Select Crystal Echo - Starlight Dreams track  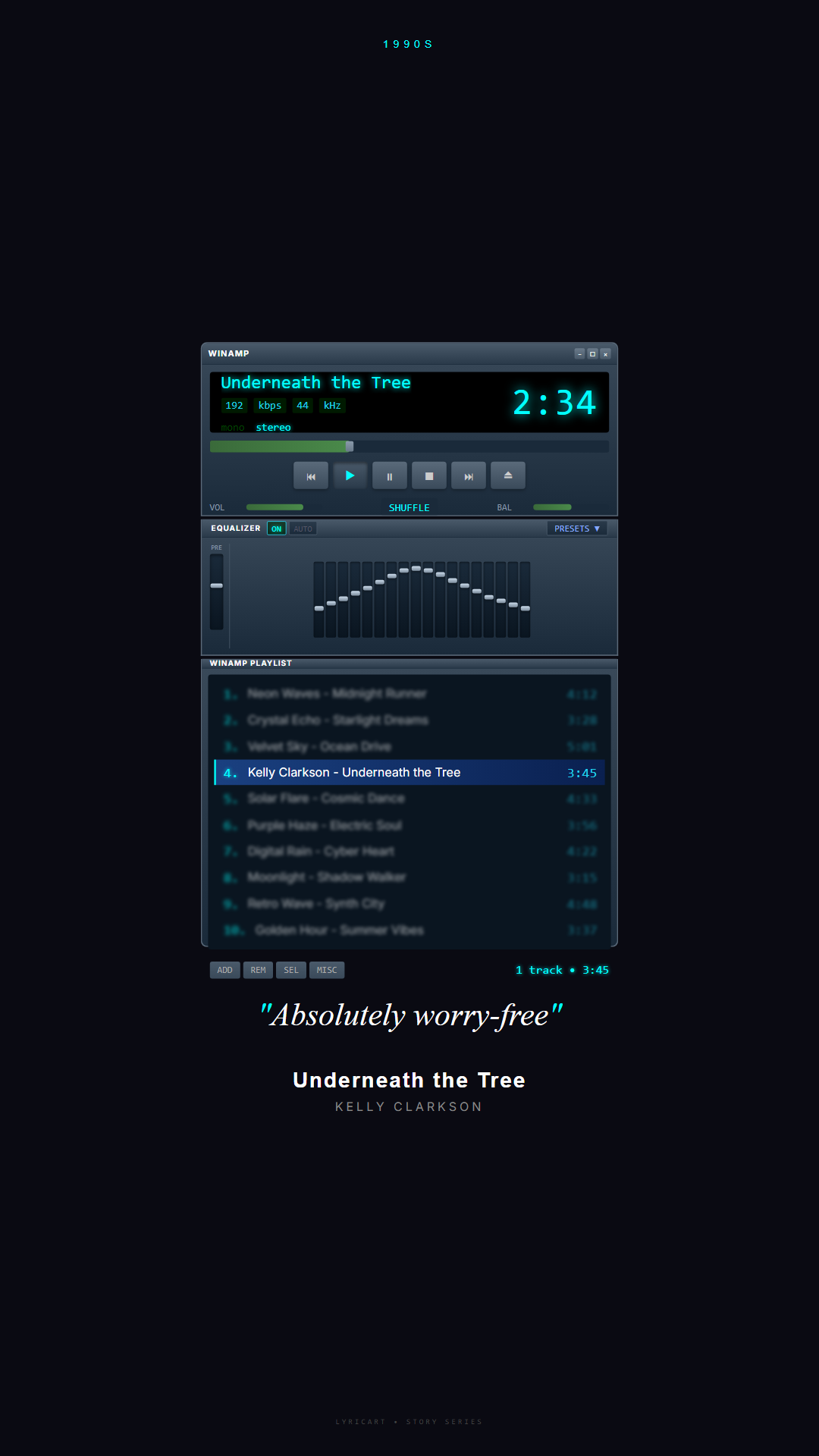click(409, 720)
